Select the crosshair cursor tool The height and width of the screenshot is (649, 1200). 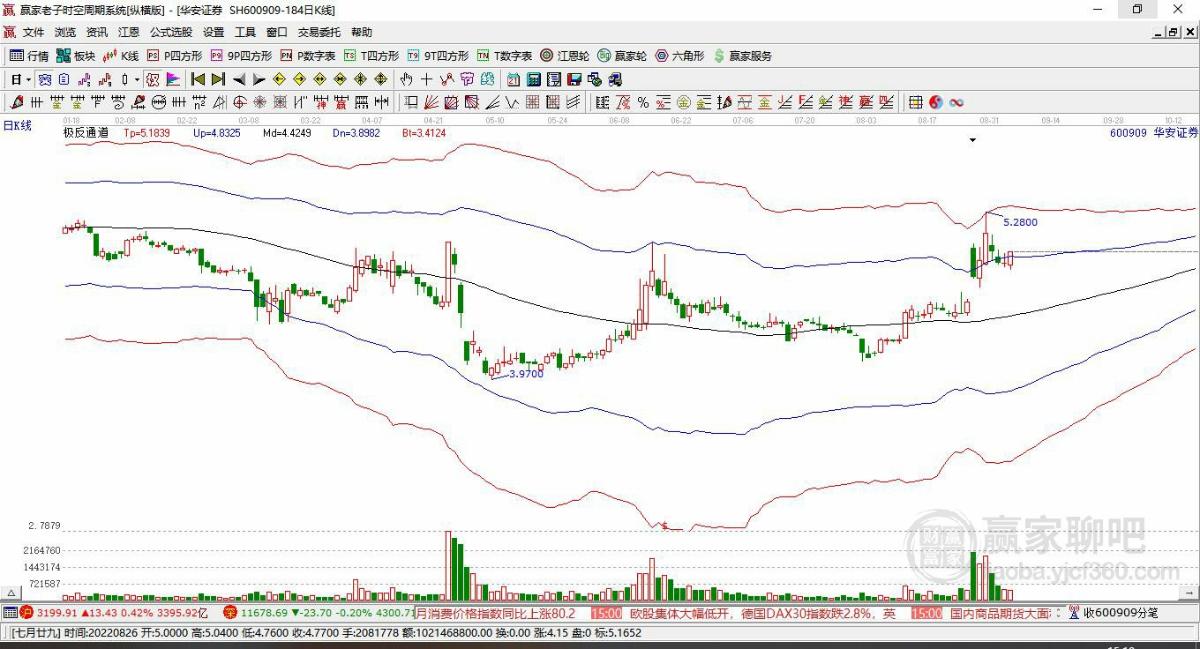tap(427, 79)
